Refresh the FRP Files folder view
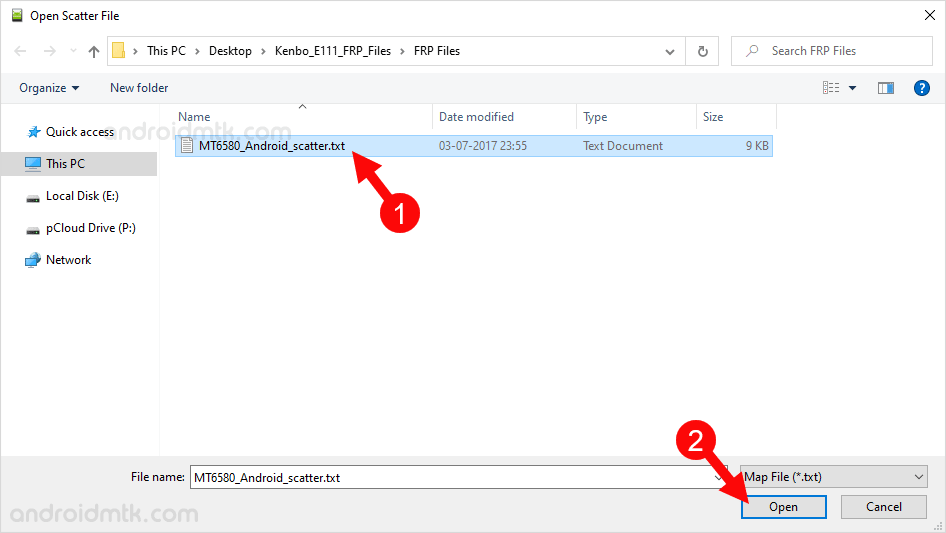This screenshot has height=533, width=946. click(x=703, y=51)
